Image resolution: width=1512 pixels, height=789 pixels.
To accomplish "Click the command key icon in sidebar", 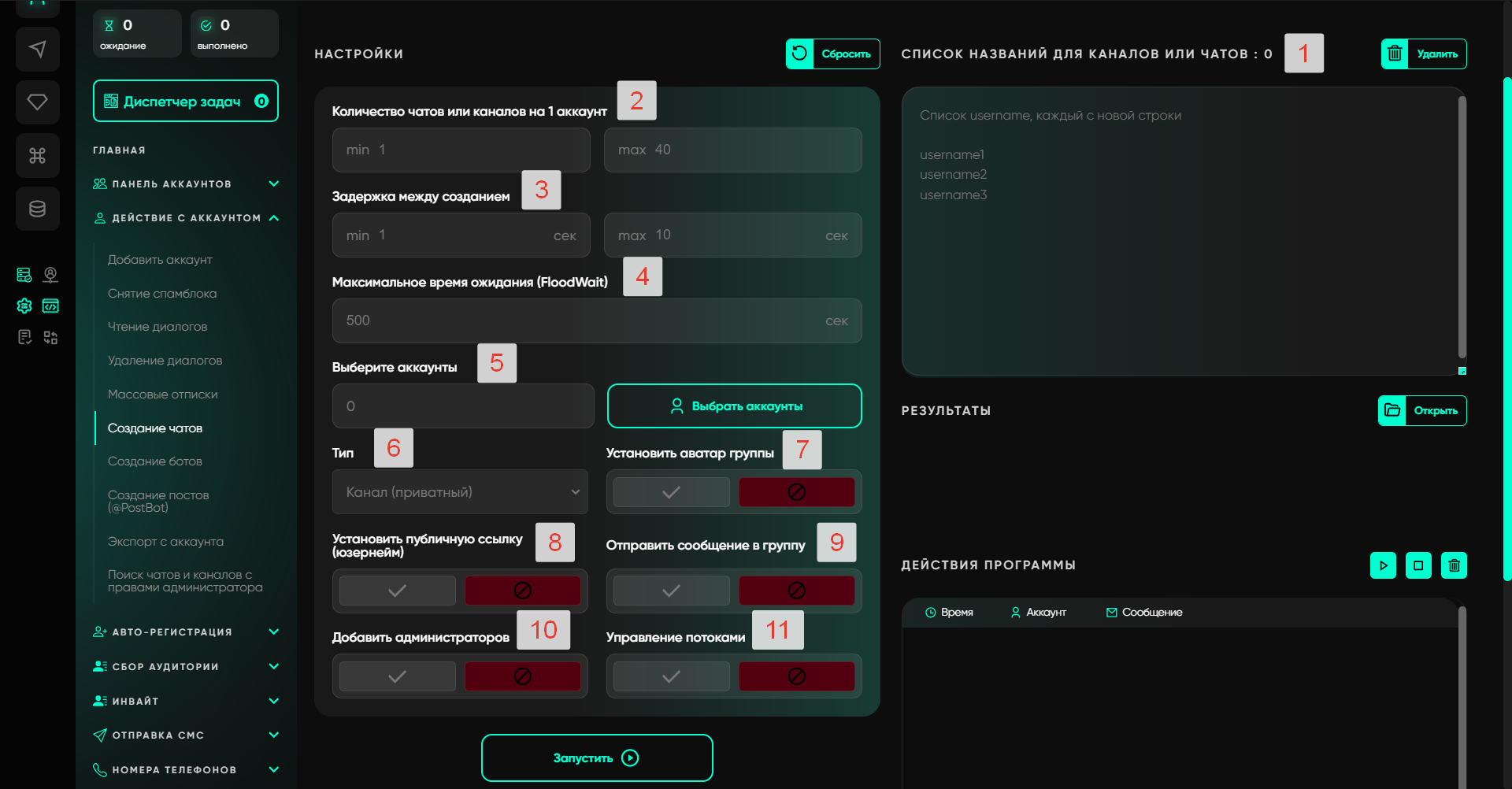I will tap(37, 156).
